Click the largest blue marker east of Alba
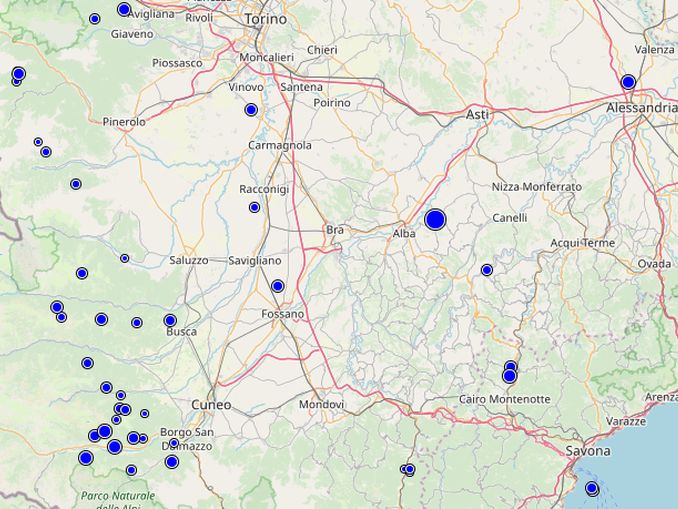 tap(435, 220)
